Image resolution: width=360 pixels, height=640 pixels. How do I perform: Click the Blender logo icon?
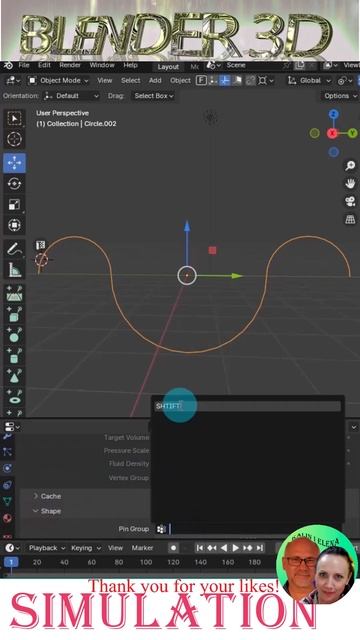(x=8, y=65)
